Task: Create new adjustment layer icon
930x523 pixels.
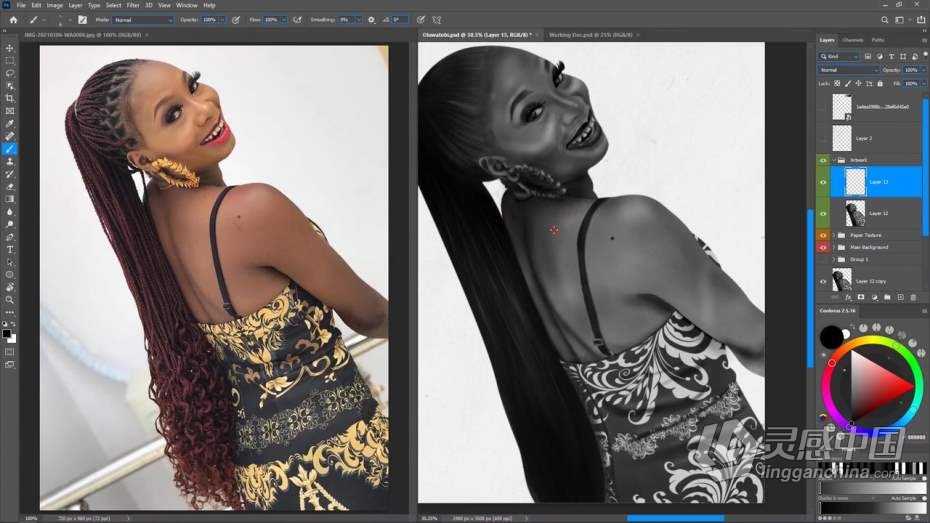Action: click(874, 297)
